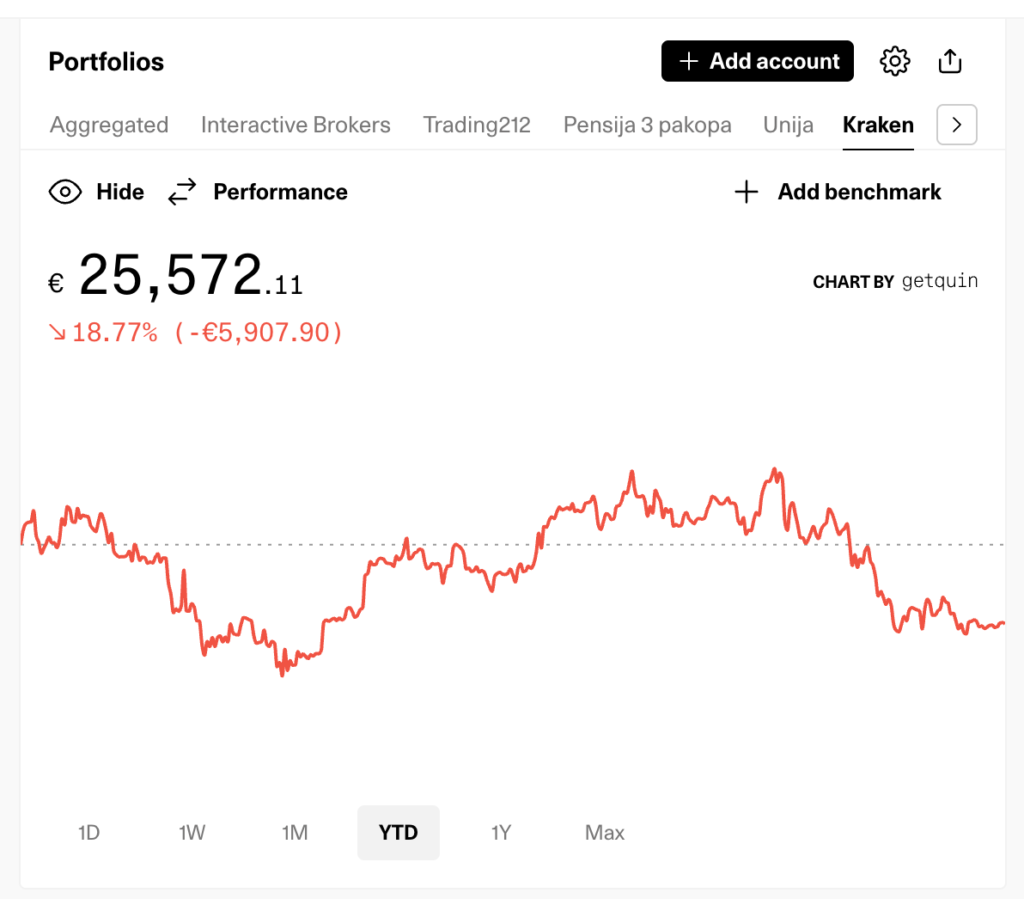Open the portfolio settings gear icon
This screenshot has width=1024, height=899.
(895, 62)
